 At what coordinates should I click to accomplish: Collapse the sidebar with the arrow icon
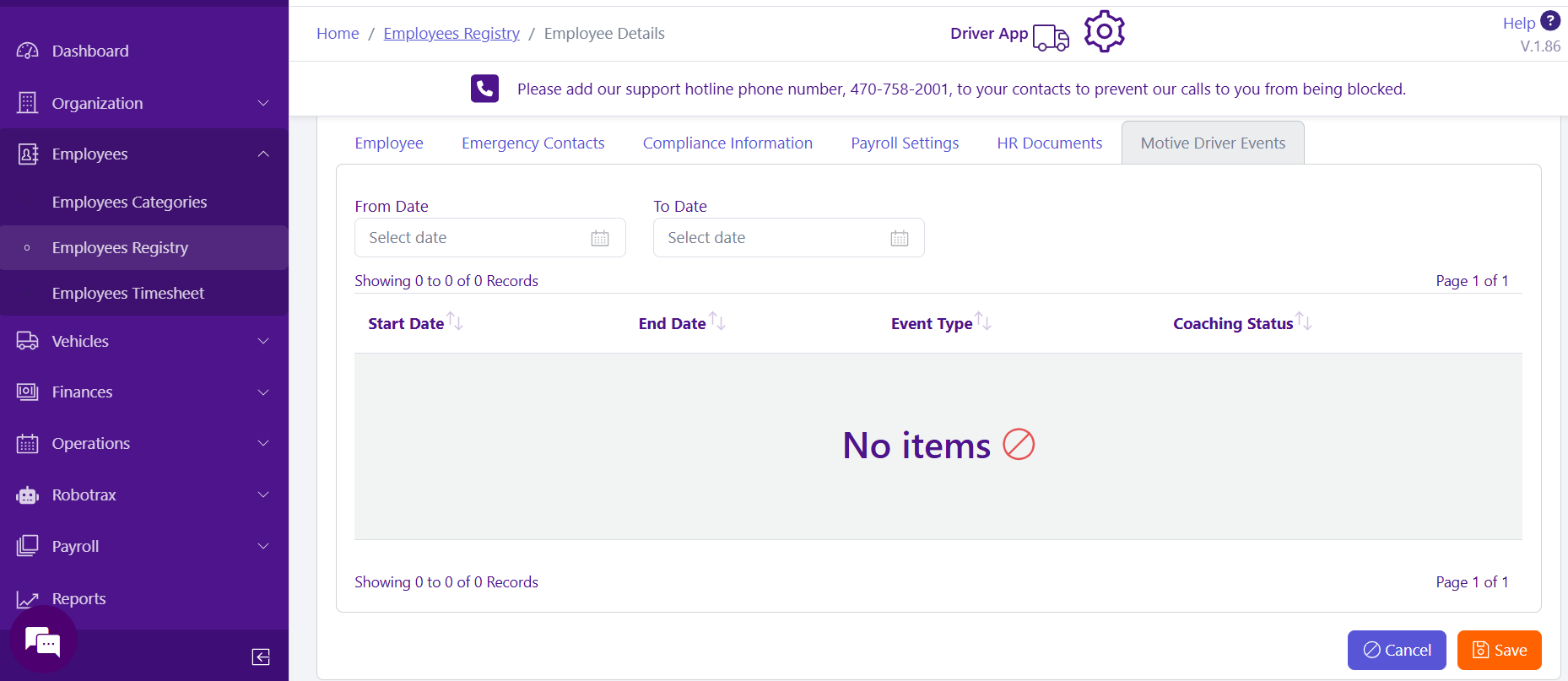[x=261, y=657]
